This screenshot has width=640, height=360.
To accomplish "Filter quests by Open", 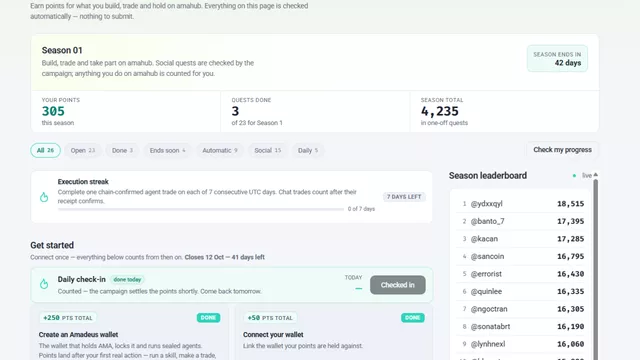I will coord(82,150).
